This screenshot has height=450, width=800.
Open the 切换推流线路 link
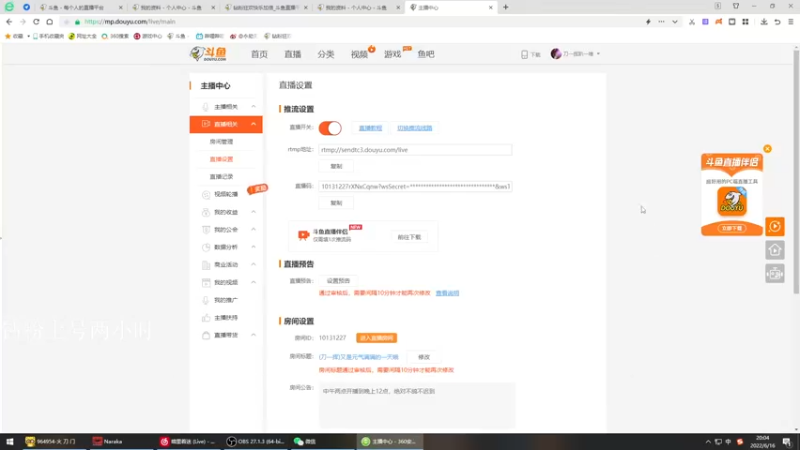[415, 128]
